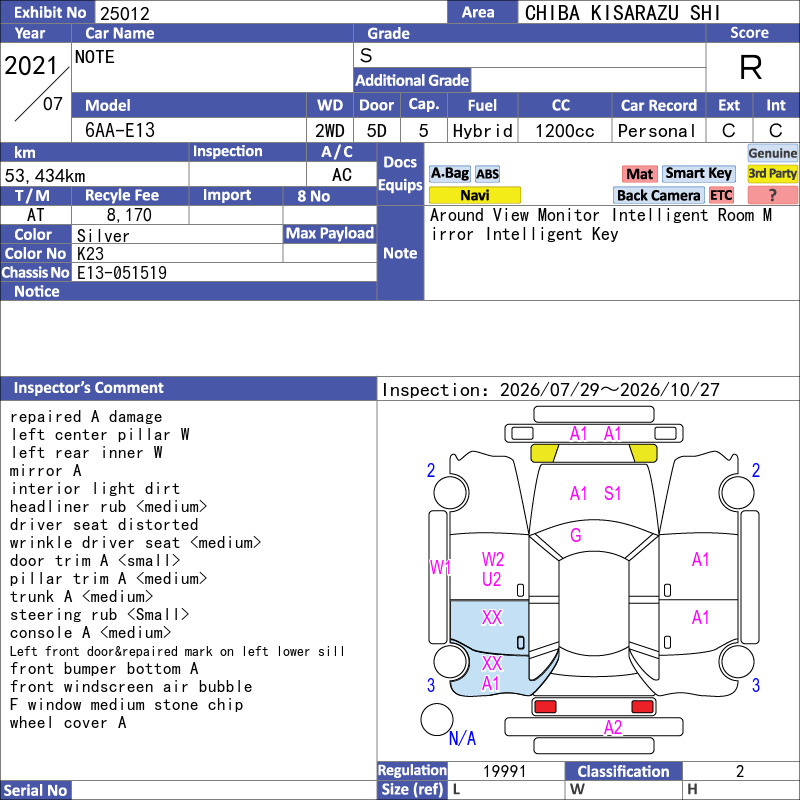This screenshot has width=800, height=800.
Task: Click the N/A spare tire circle
Action: [x=437, y=719]
